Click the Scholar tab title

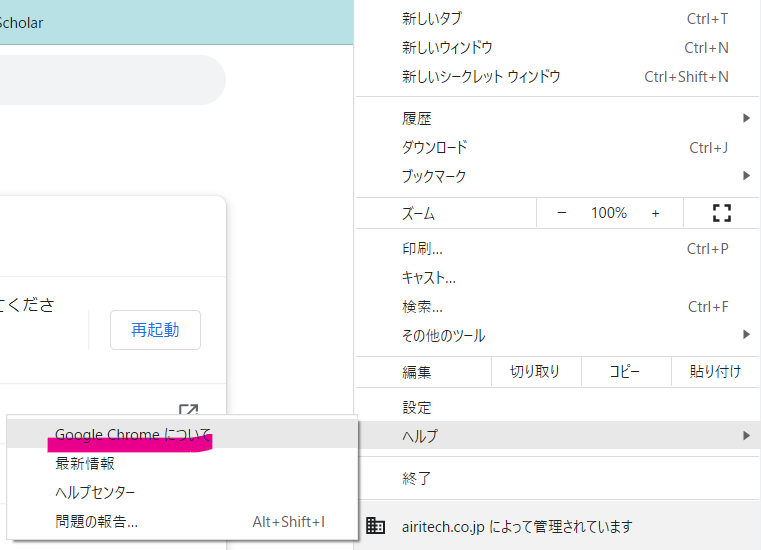click(x=21, y=23)
